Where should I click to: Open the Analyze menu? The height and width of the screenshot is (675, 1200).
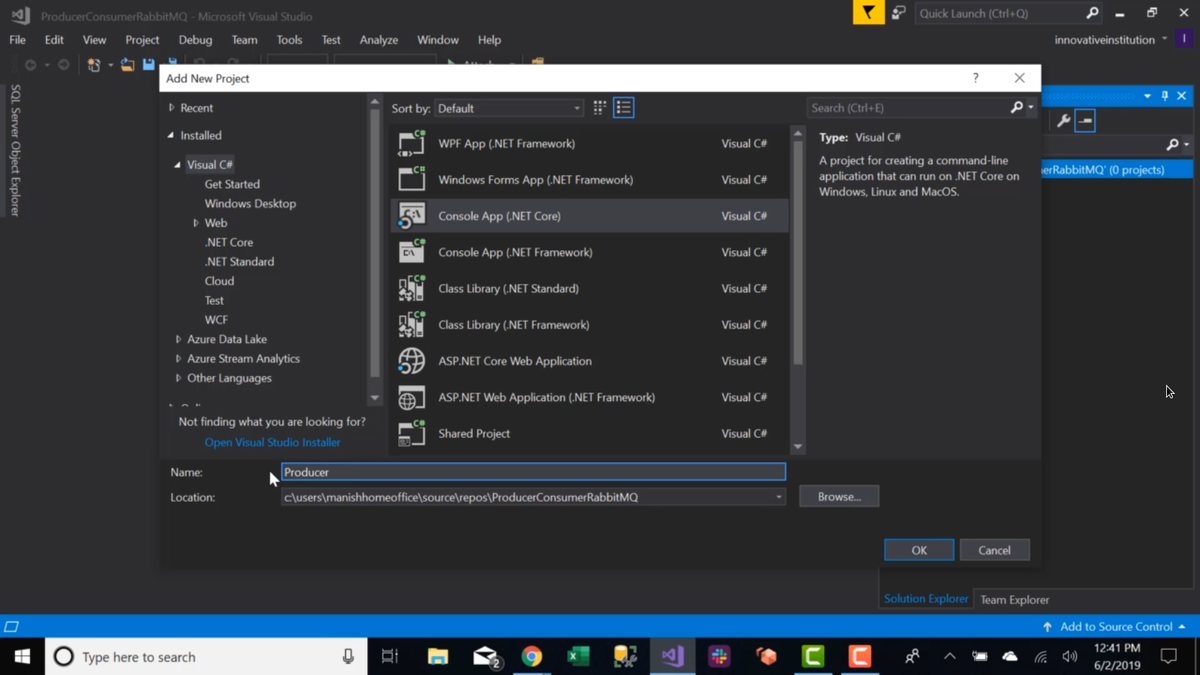(x=379, y=40)
